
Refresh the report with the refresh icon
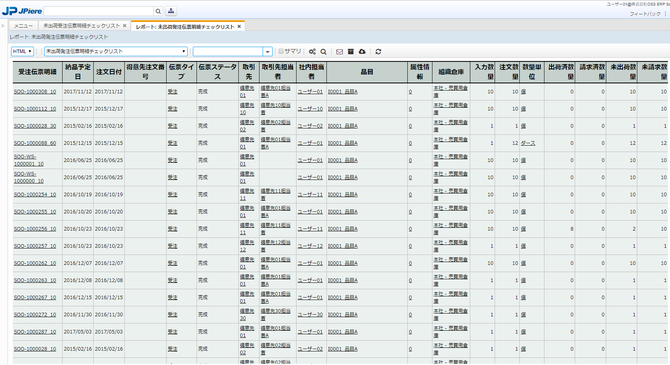pos(378,52)
